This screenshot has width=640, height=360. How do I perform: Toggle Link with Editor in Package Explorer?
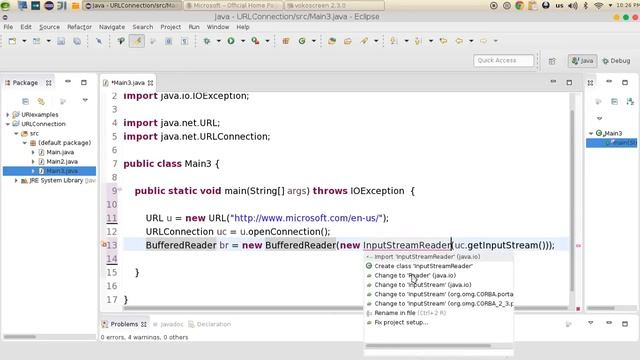41,101
